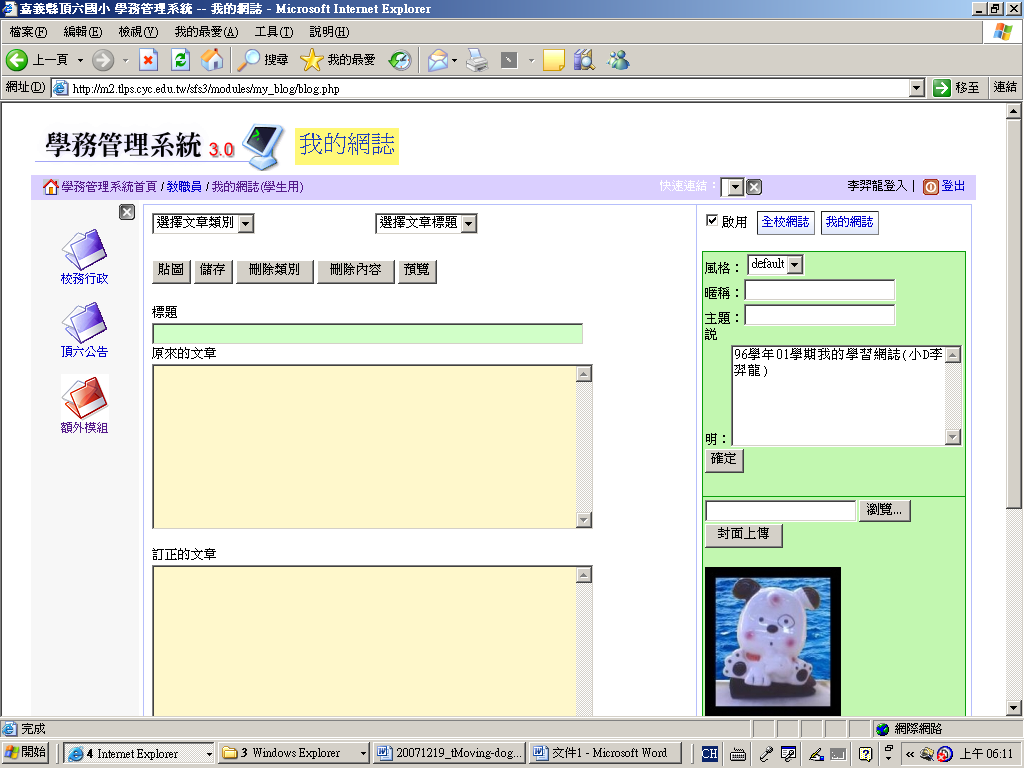This screenshot has width=1024, height=768.
Task: Open the 頂六公告 sidebar icon
Action: point(84,323)
